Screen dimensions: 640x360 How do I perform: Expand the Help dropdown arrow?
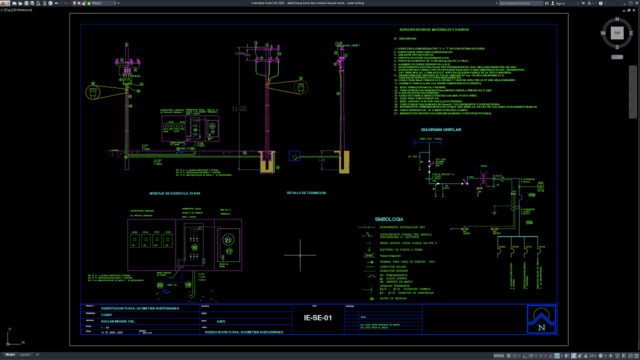pyautogui.click(x=605, y=3)
